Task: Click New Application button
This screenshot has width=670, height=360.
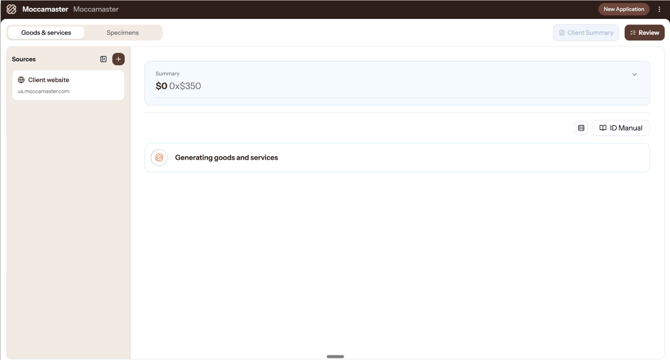Action: point(623,9)
